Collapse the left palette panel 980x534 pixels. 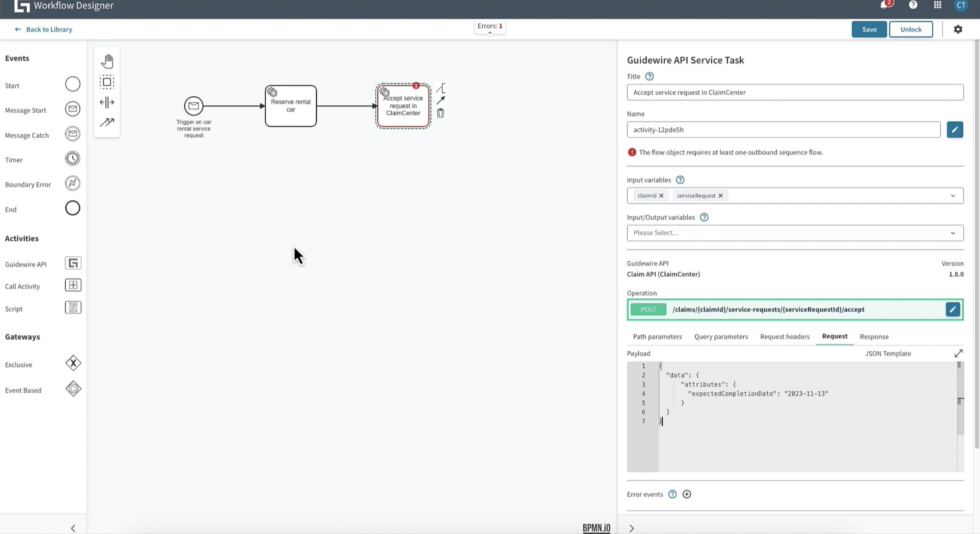73,528
